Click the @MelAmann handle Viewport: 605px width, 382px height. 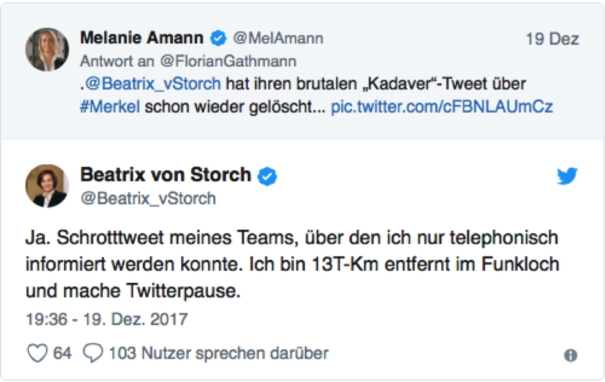pos(278,38)
